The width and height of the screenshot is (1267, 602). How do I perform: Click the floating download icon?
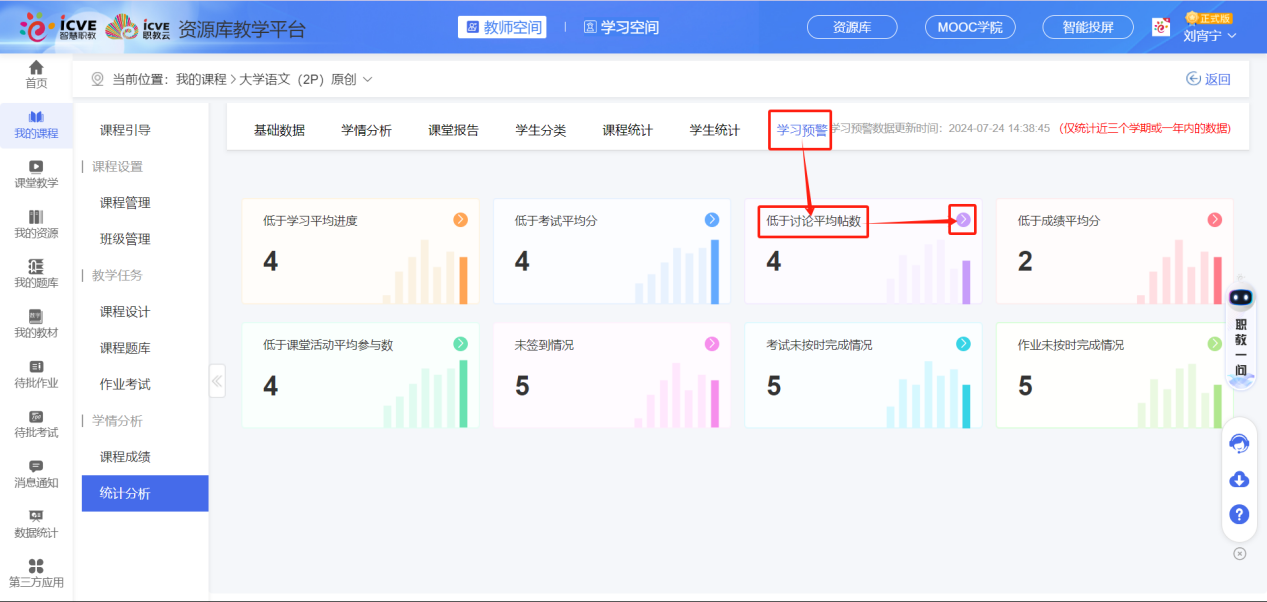point(1239,479)
